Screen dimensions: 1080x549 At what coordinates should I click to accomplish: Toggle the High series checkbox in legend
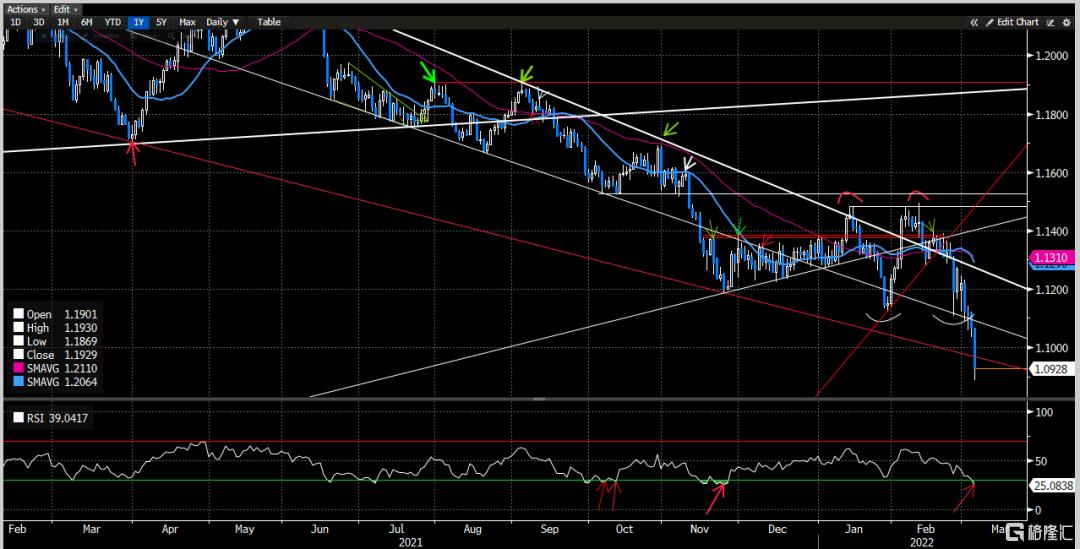point(19,328)
